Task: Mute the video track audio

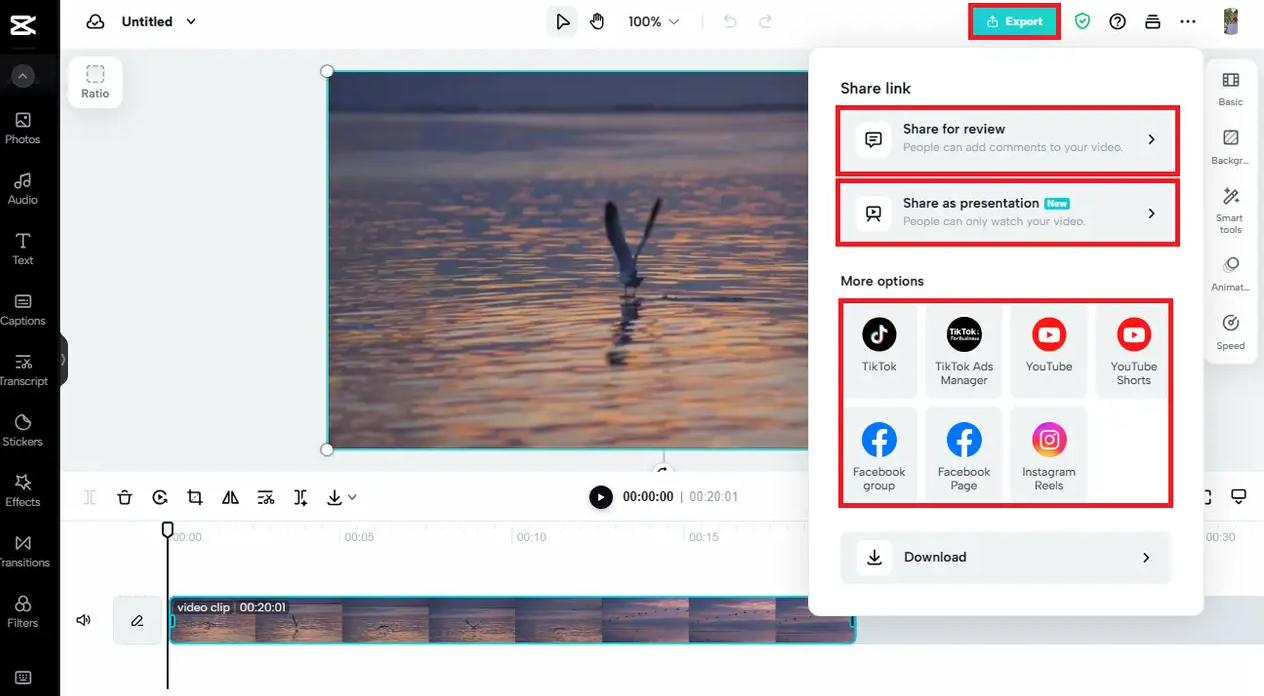Action: (x=84, y=620)
